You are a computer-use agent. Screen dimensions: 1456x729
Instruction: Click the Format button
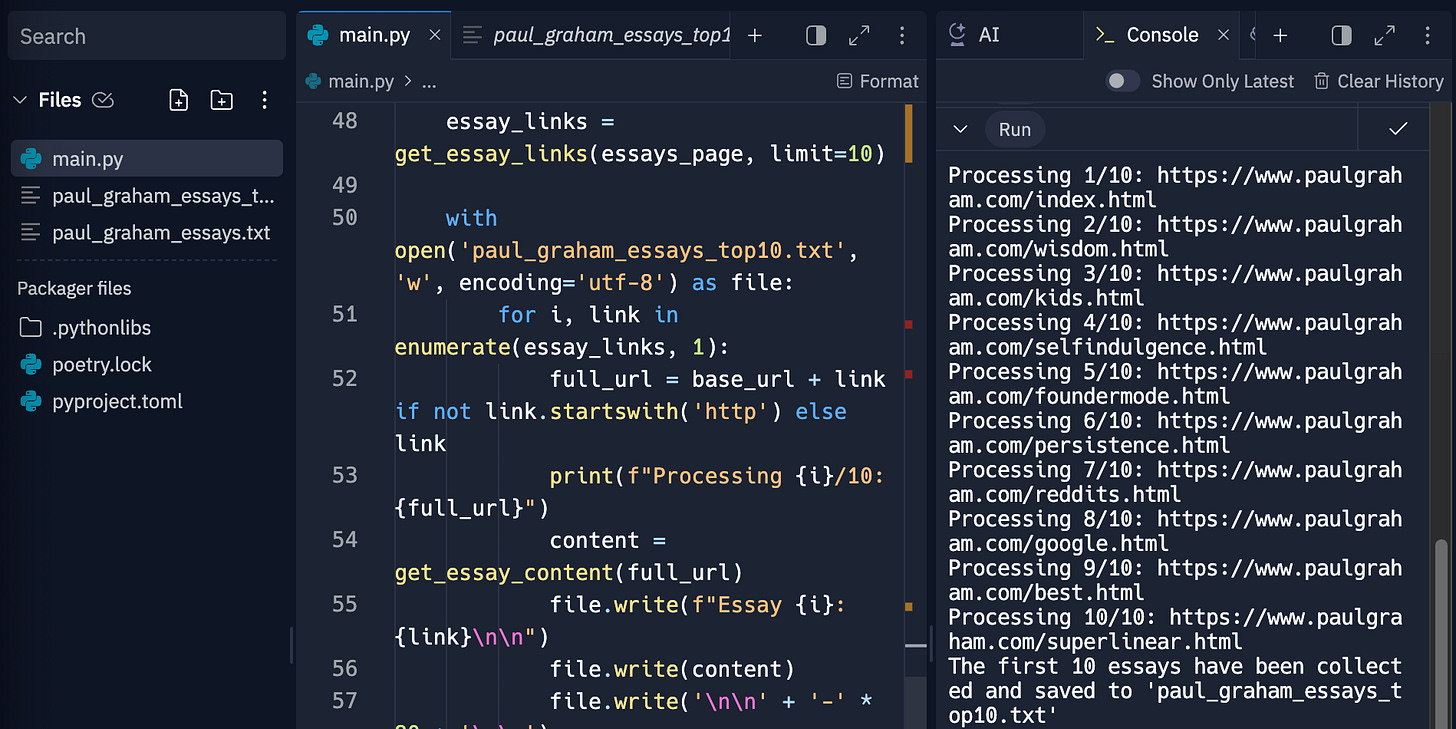pos(877,81)
